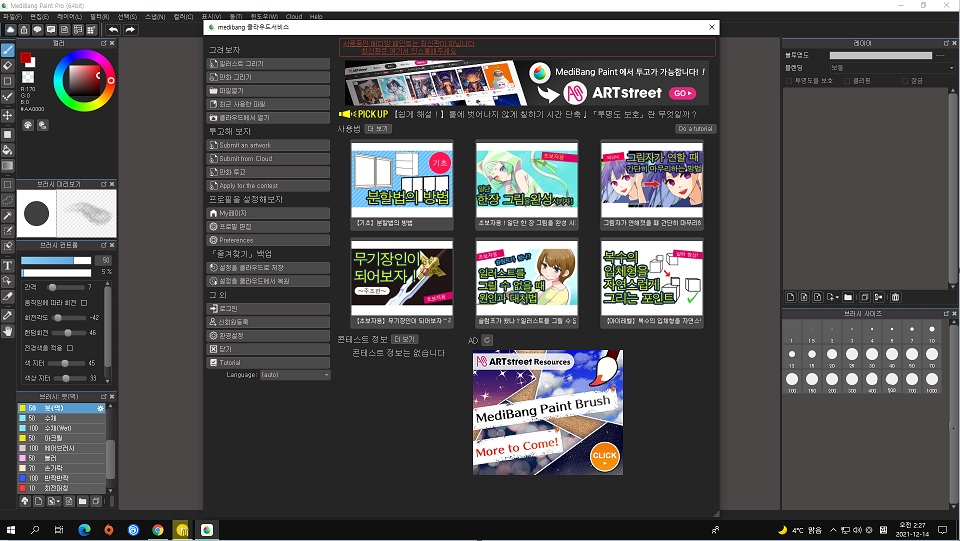Open the 필터(R) menu
This screenshot has width=960, height=541.
[99, 17]
